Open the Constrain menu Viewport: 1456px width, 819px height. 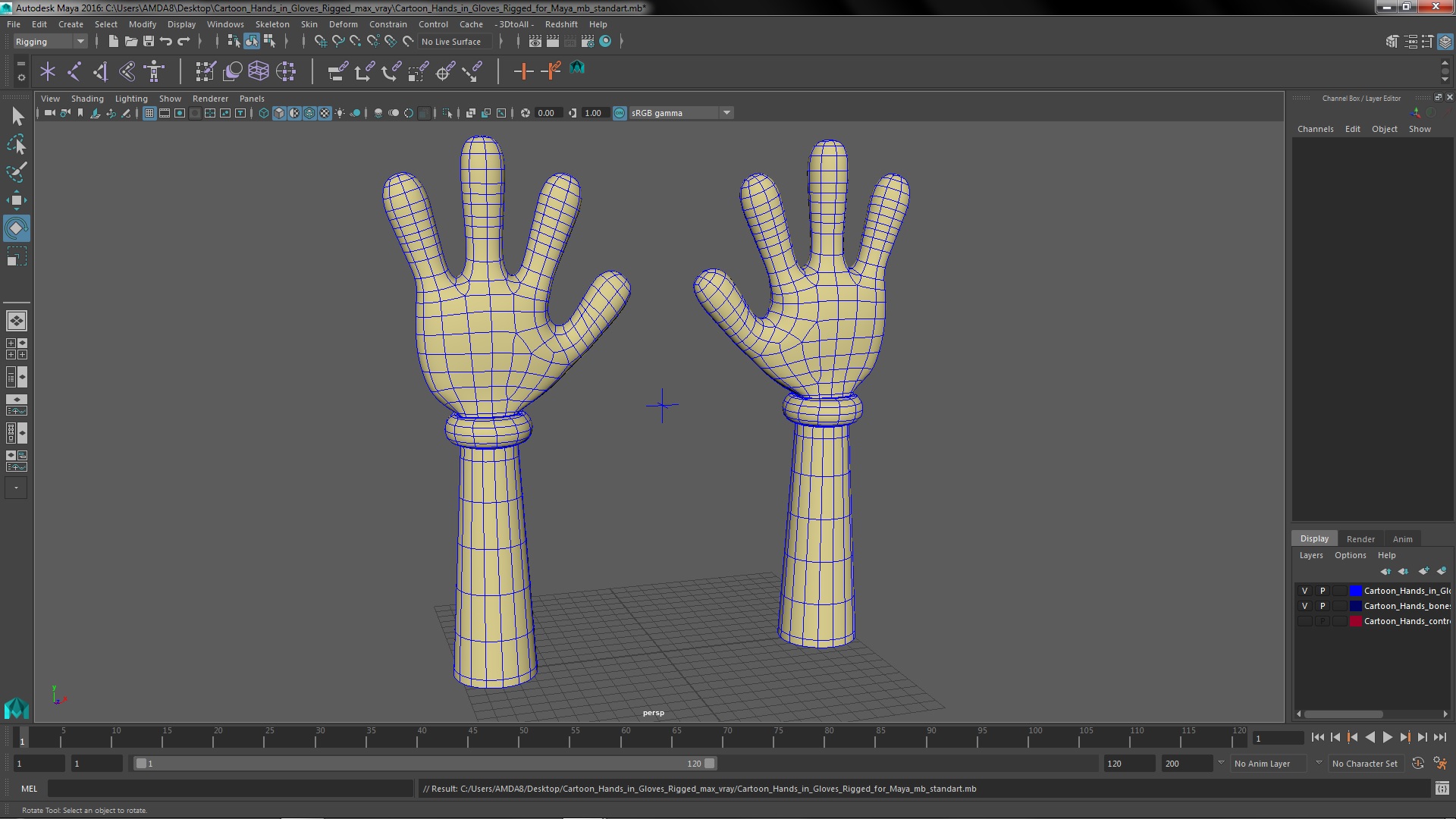[388, 24]
